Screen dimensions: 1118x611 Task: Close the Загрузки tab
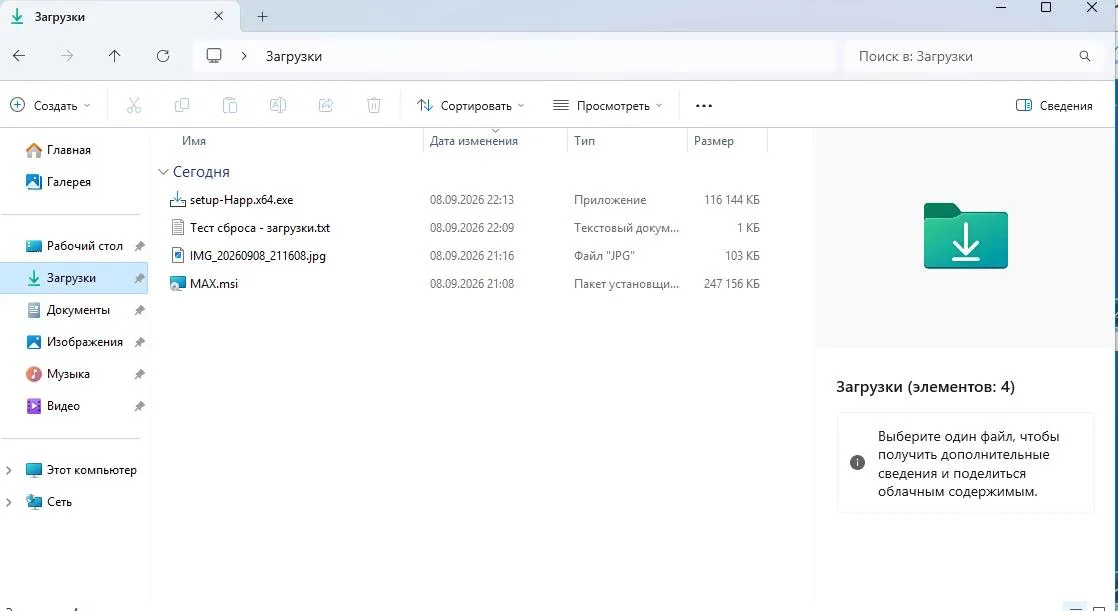219,16
